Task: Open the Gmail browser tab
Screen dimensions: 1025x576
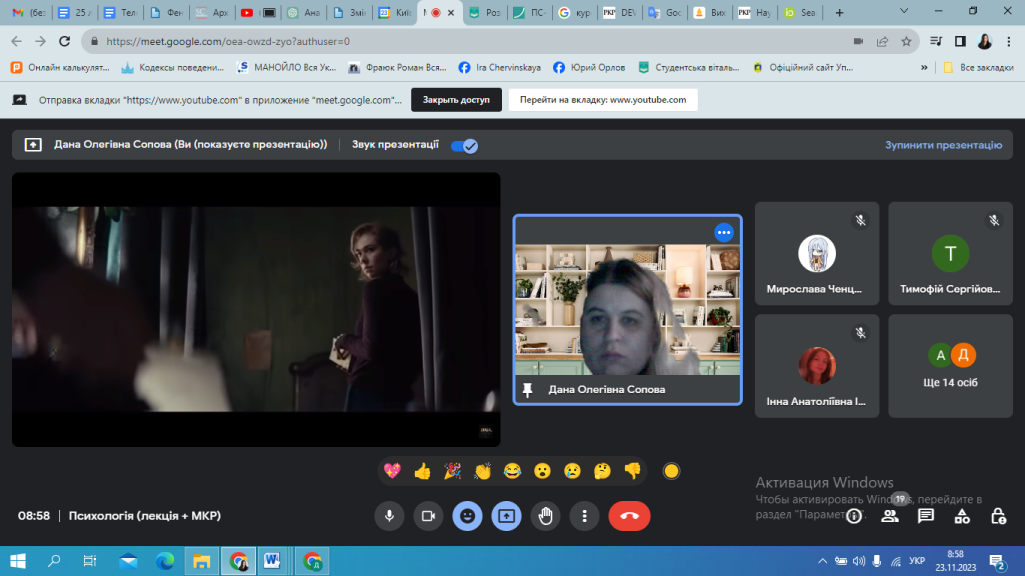Action: pyautogui.click(x=28, y=13)
